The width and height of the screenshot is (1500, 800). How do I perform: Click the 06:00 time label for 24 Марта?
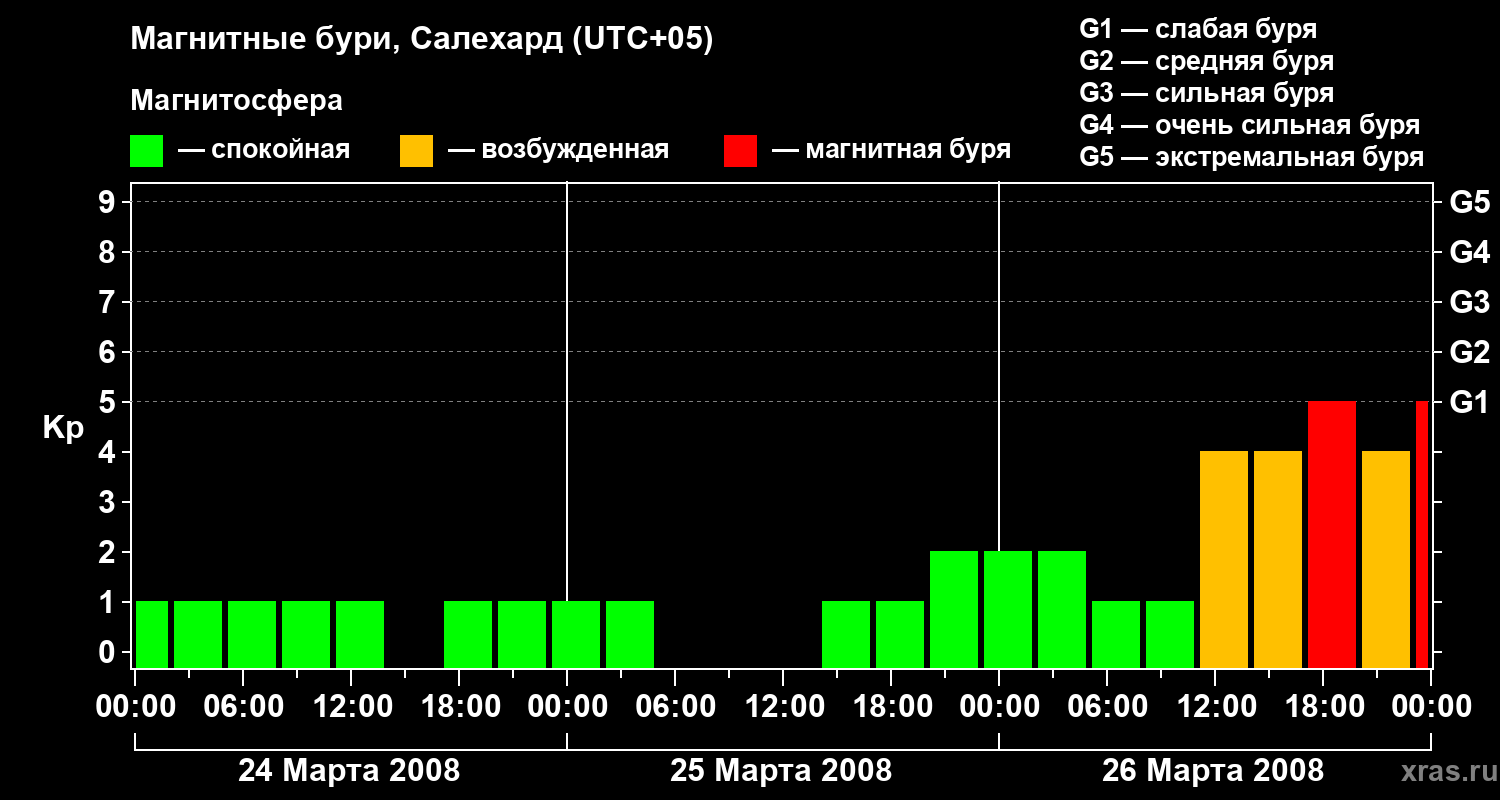pos(243,706)
